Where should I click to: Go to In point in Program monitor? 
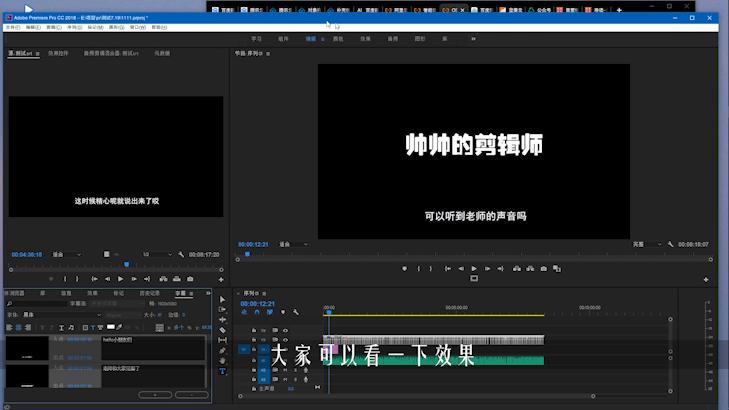tap(448, 269)
